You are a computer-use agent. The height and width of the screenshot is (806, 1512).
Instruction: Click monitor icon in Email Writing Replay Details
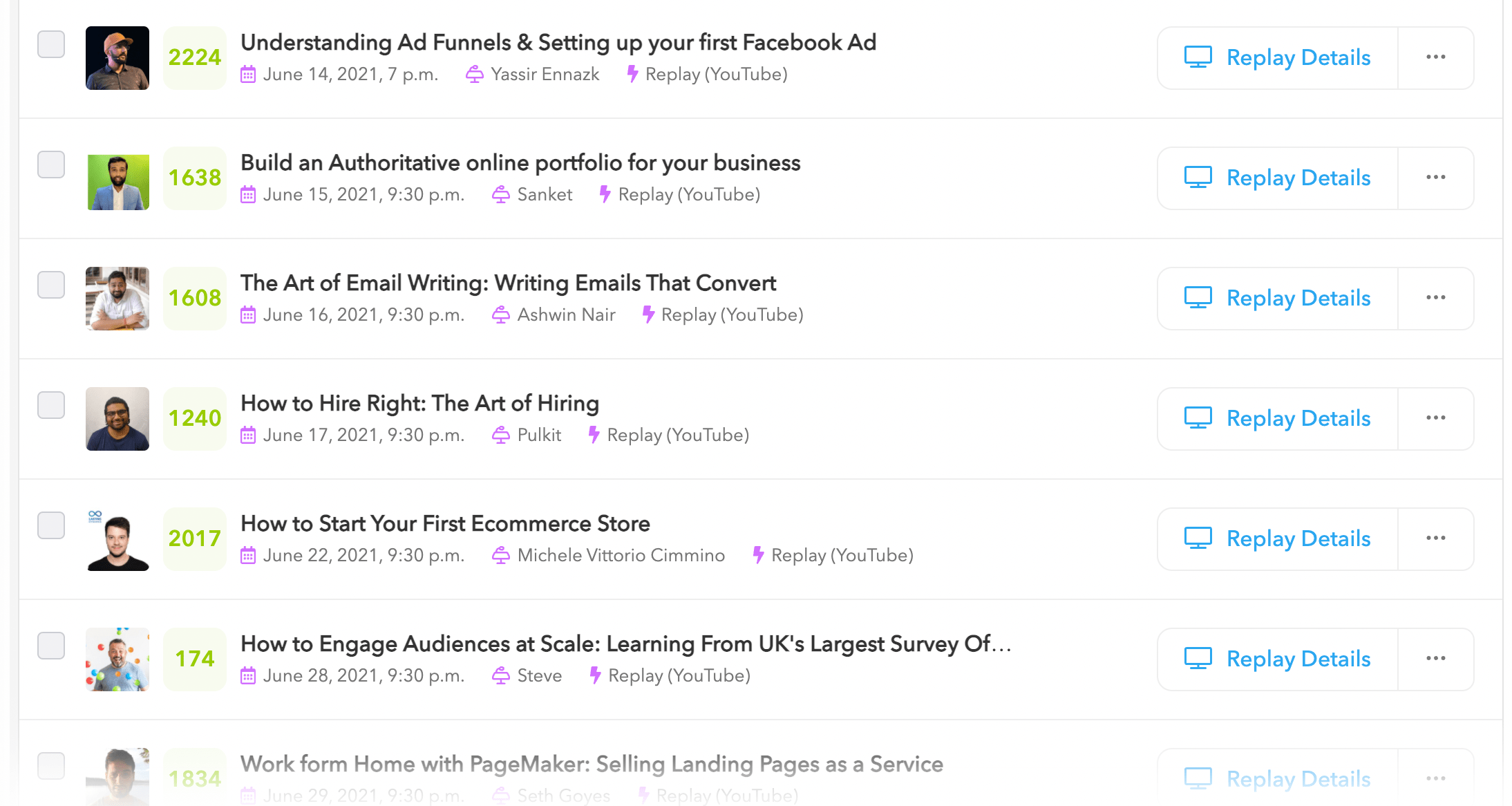coord(1198,298)
